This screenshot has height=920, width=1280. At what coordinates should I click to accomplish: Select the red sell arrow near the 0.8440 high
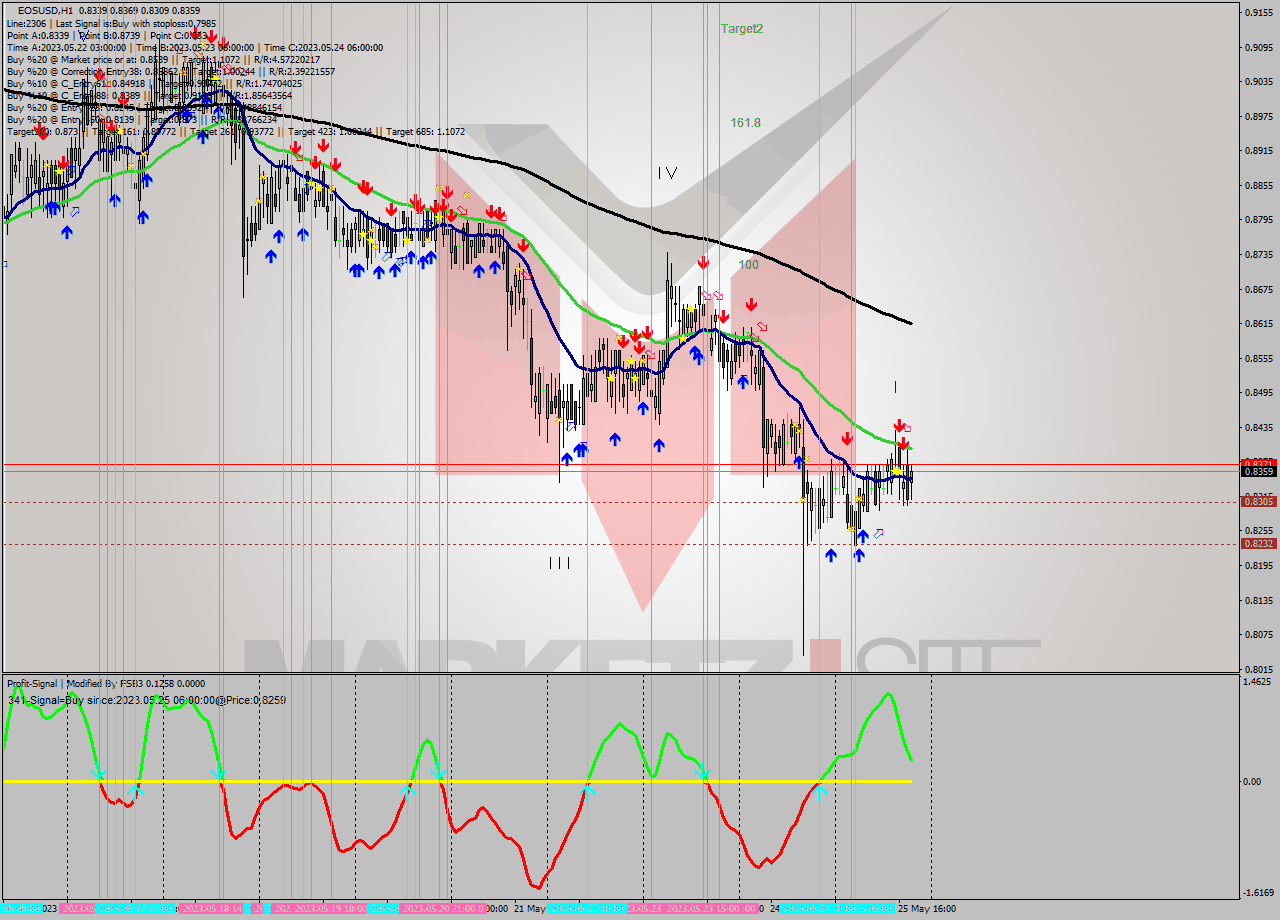[897, 425]
